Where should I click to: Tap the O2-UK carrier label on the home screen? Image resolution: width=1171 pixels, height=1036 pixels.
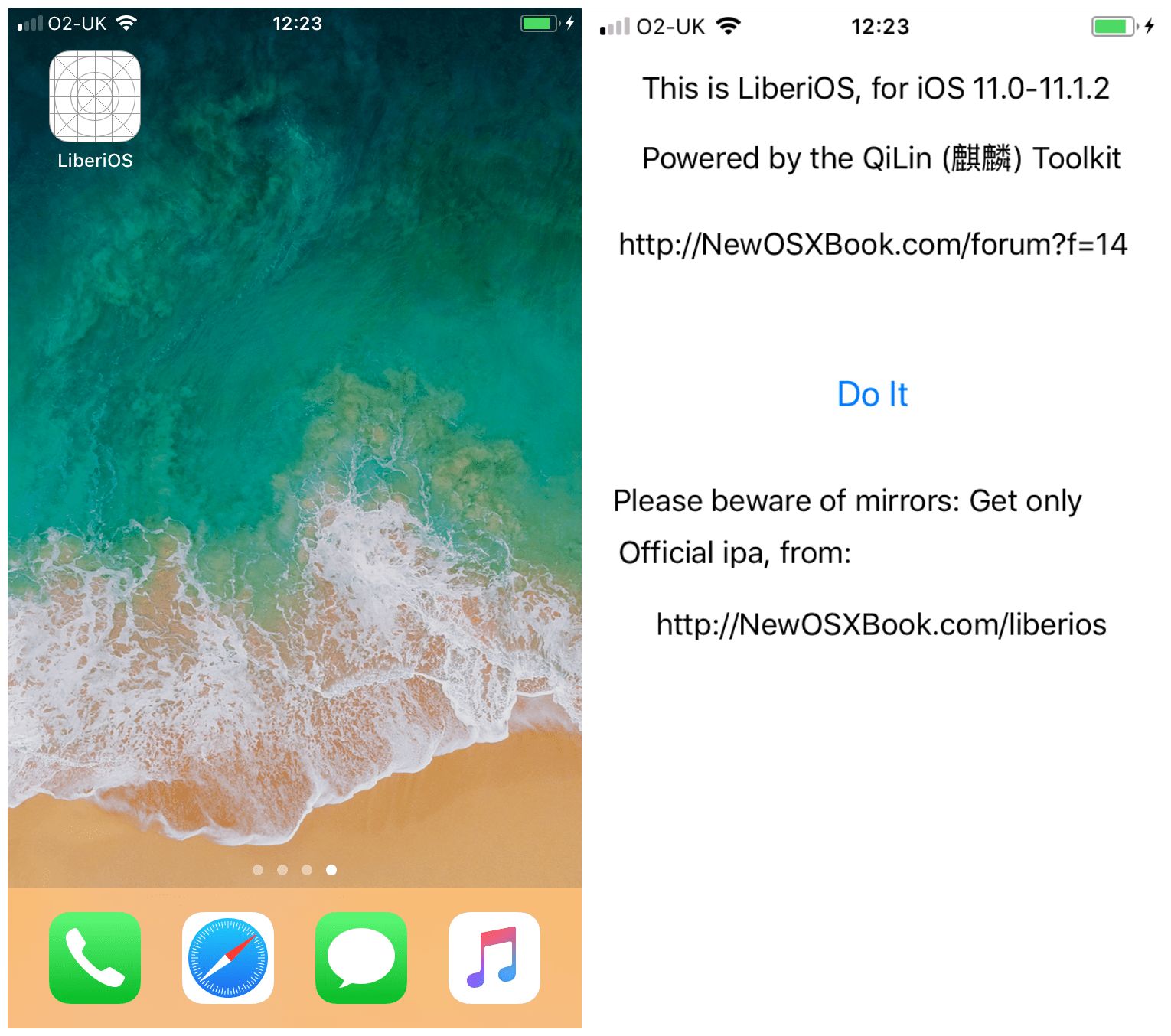coord(77,24)
